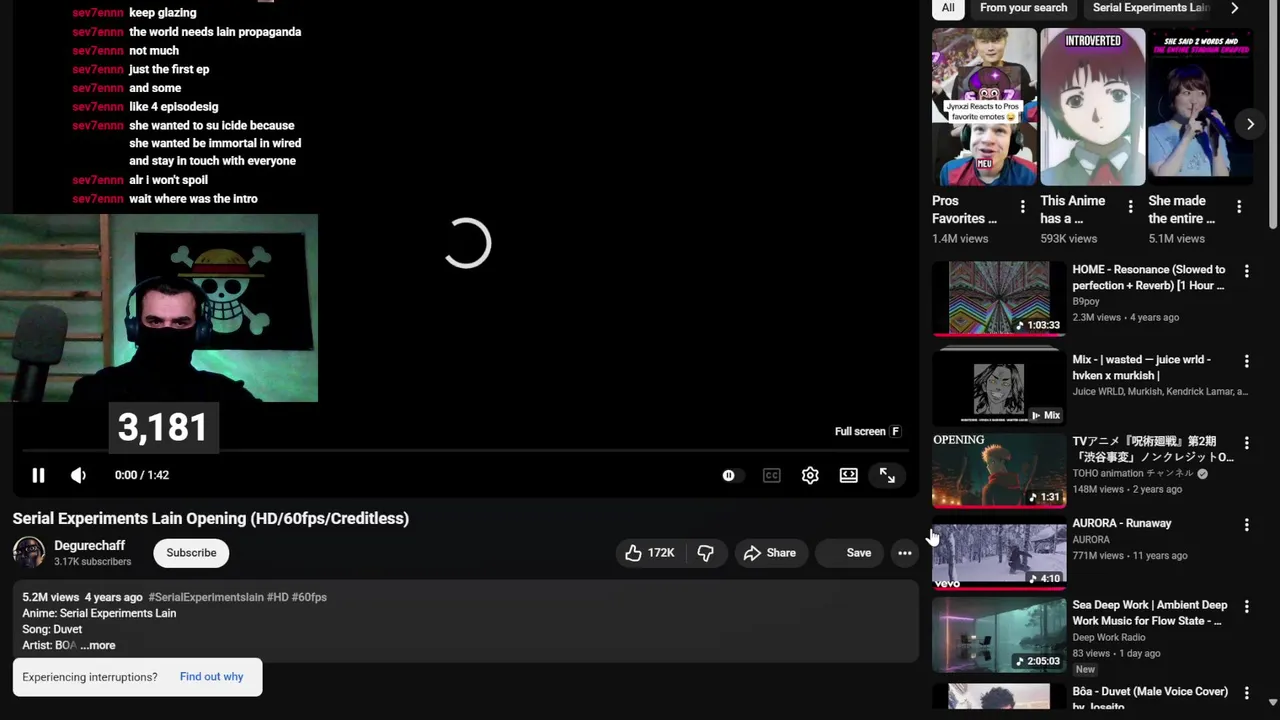Image resolution: width=1280 pixels, height=720 pixels.
Task: Toggle closed captions CC button
Action: click(x=771, y=475)
